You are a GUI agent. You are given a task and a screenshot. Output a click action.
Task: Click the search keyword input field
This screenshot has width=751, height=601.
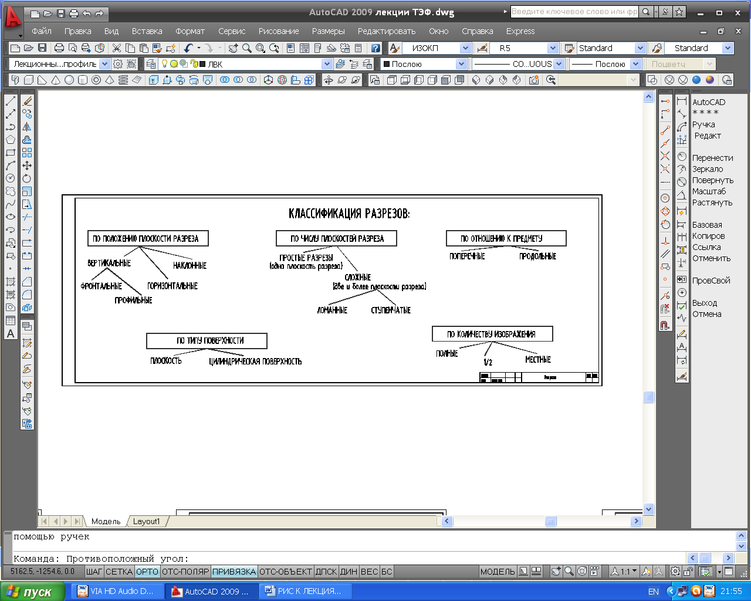pyautogui.click(x=574, y=11)
